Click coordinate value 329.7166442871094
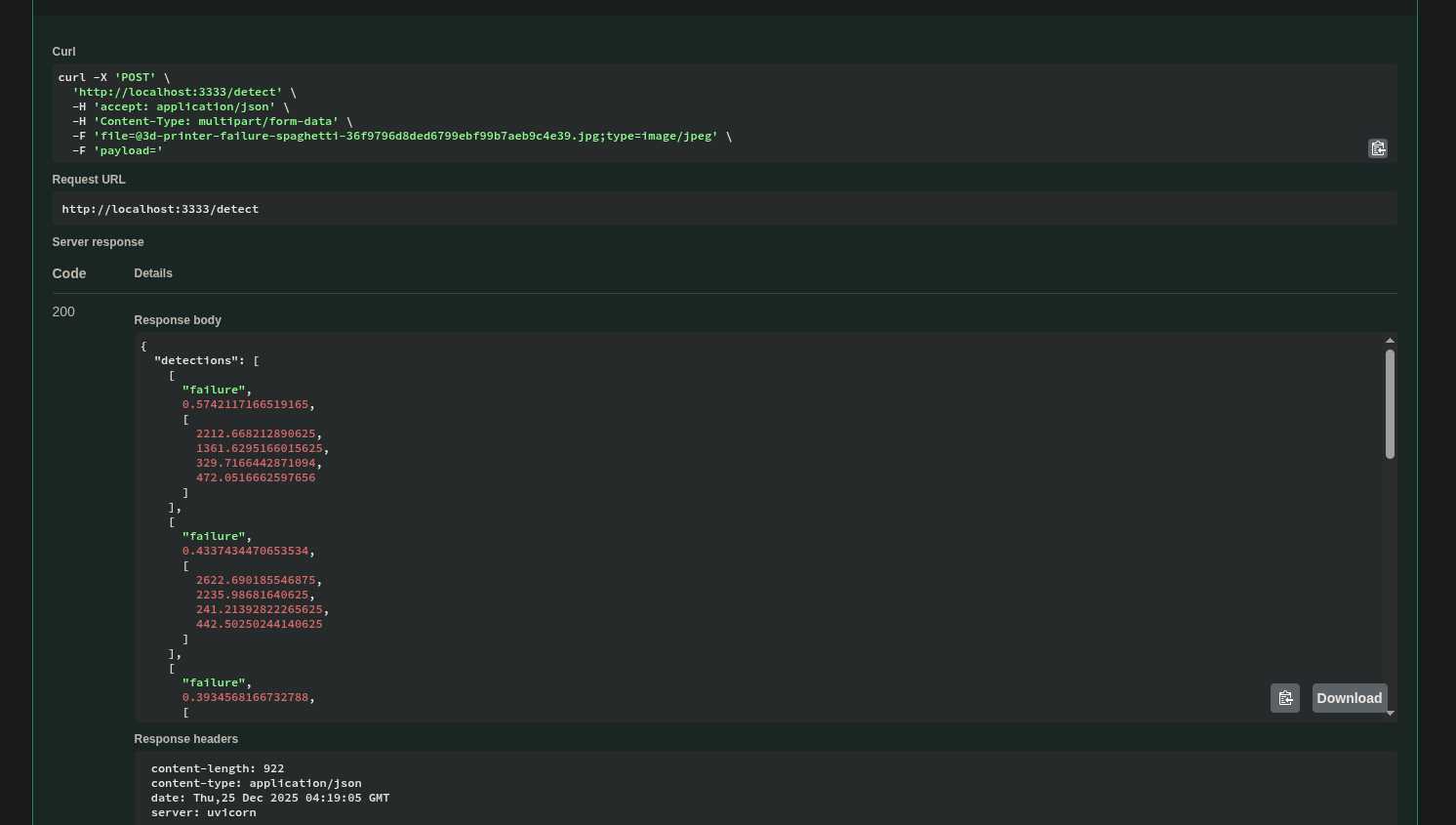 pos(256,463)
